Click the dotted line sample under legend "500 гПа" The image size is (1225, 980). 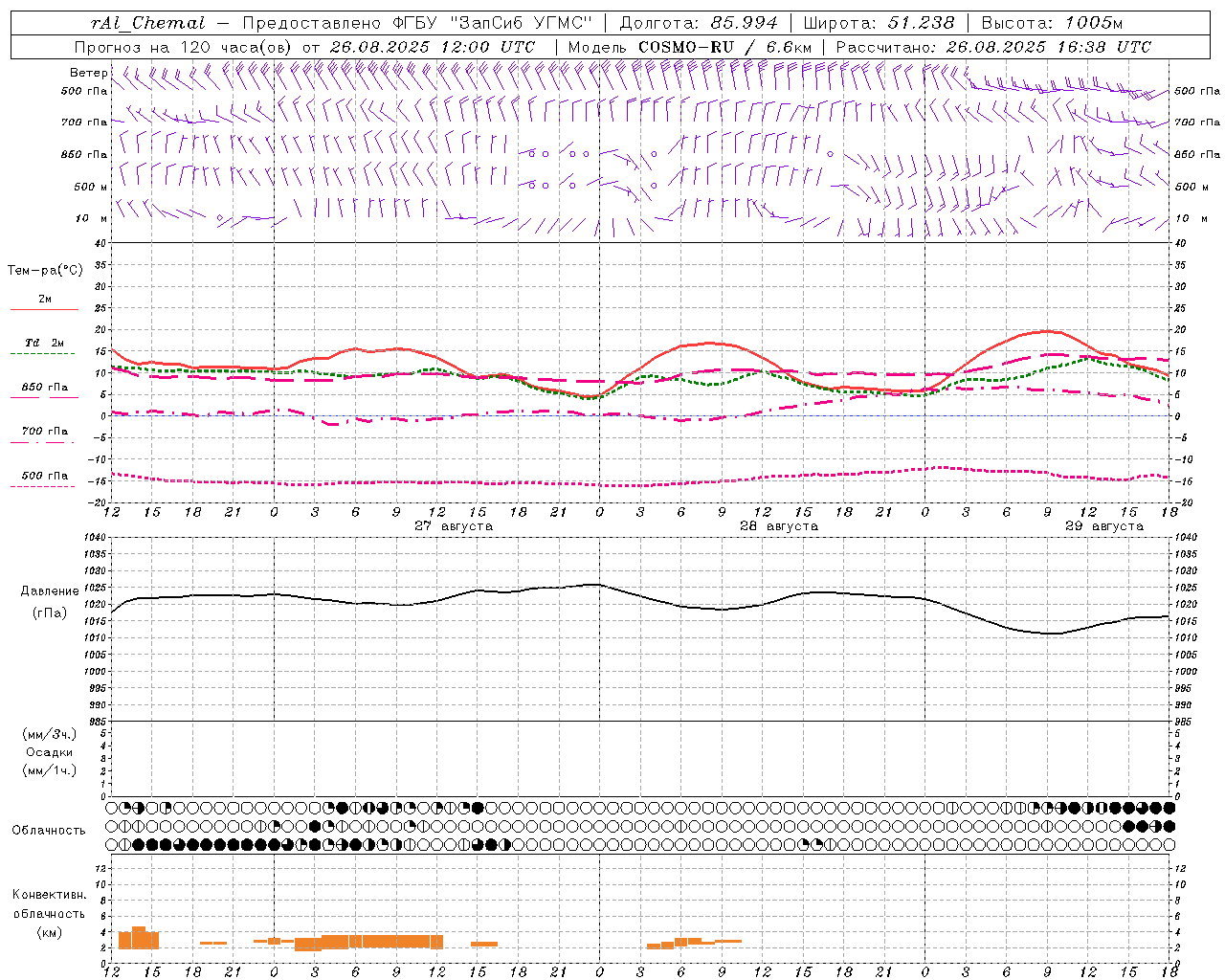pyautogui.click(x=43, y=486)
